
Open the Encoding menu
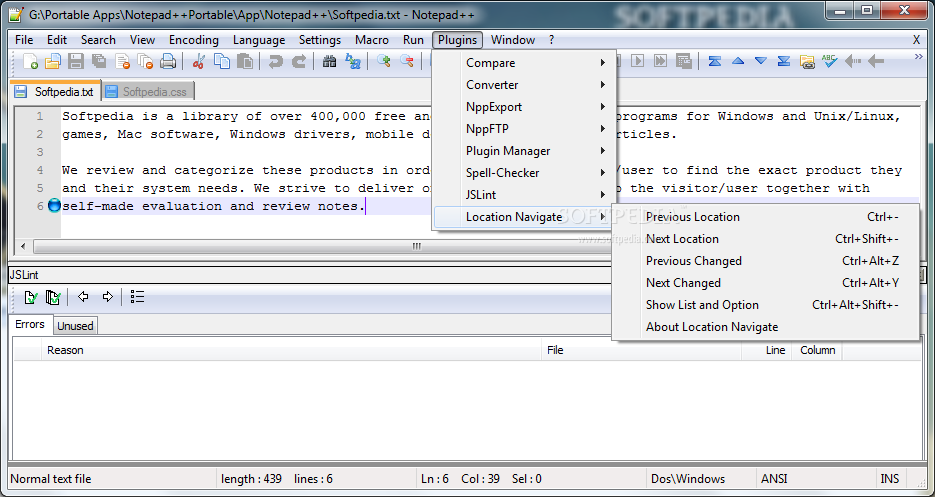(x=194, y=40)
